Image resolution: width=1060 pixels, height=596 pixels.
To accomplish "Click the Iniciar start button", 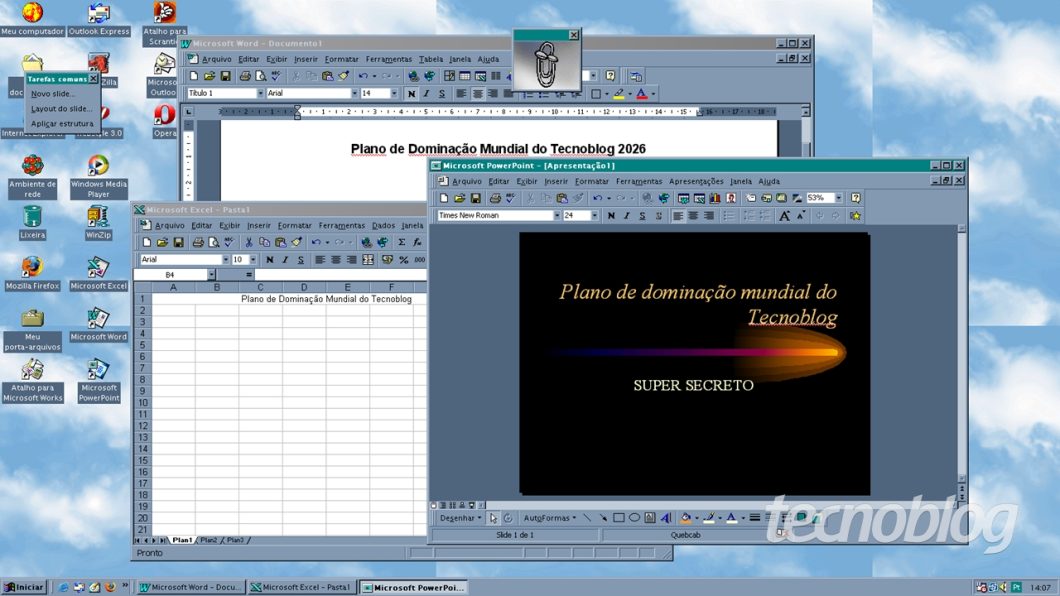I will tap(24, 587).
